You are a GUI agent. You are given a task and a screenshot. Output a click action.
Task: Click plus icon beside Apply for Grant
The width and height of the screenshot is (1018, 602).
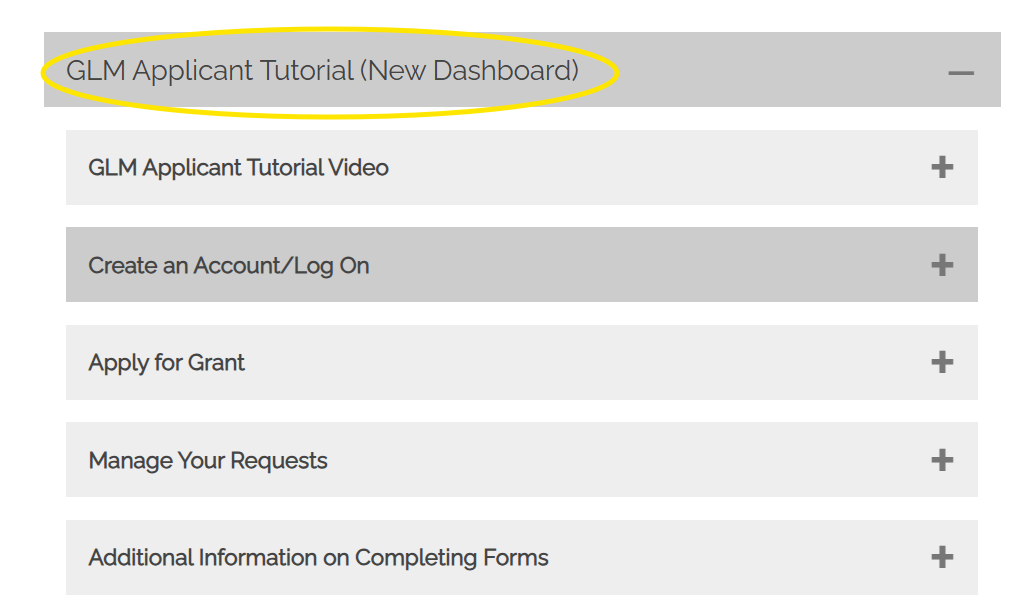(941, 362)
